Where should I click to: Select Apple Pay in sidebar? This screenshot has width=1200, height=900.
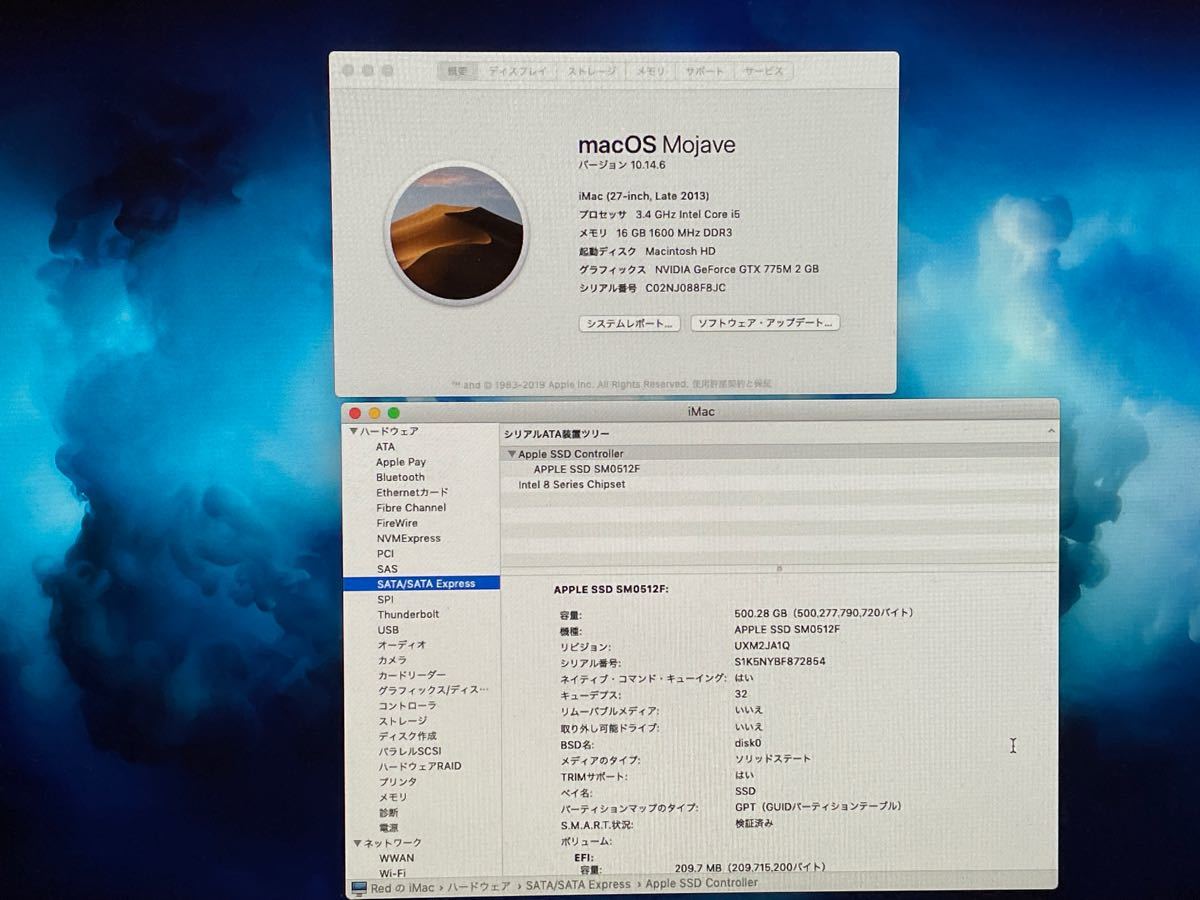click(x=401, y=462)
